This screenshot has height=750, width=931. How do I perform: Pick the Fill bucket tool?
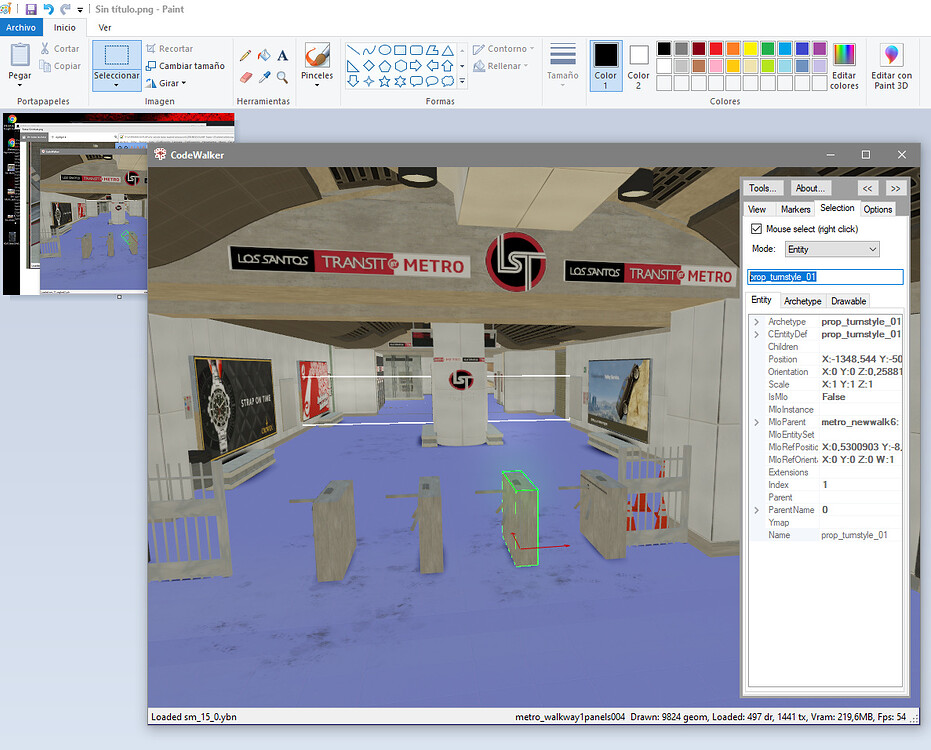264,56
